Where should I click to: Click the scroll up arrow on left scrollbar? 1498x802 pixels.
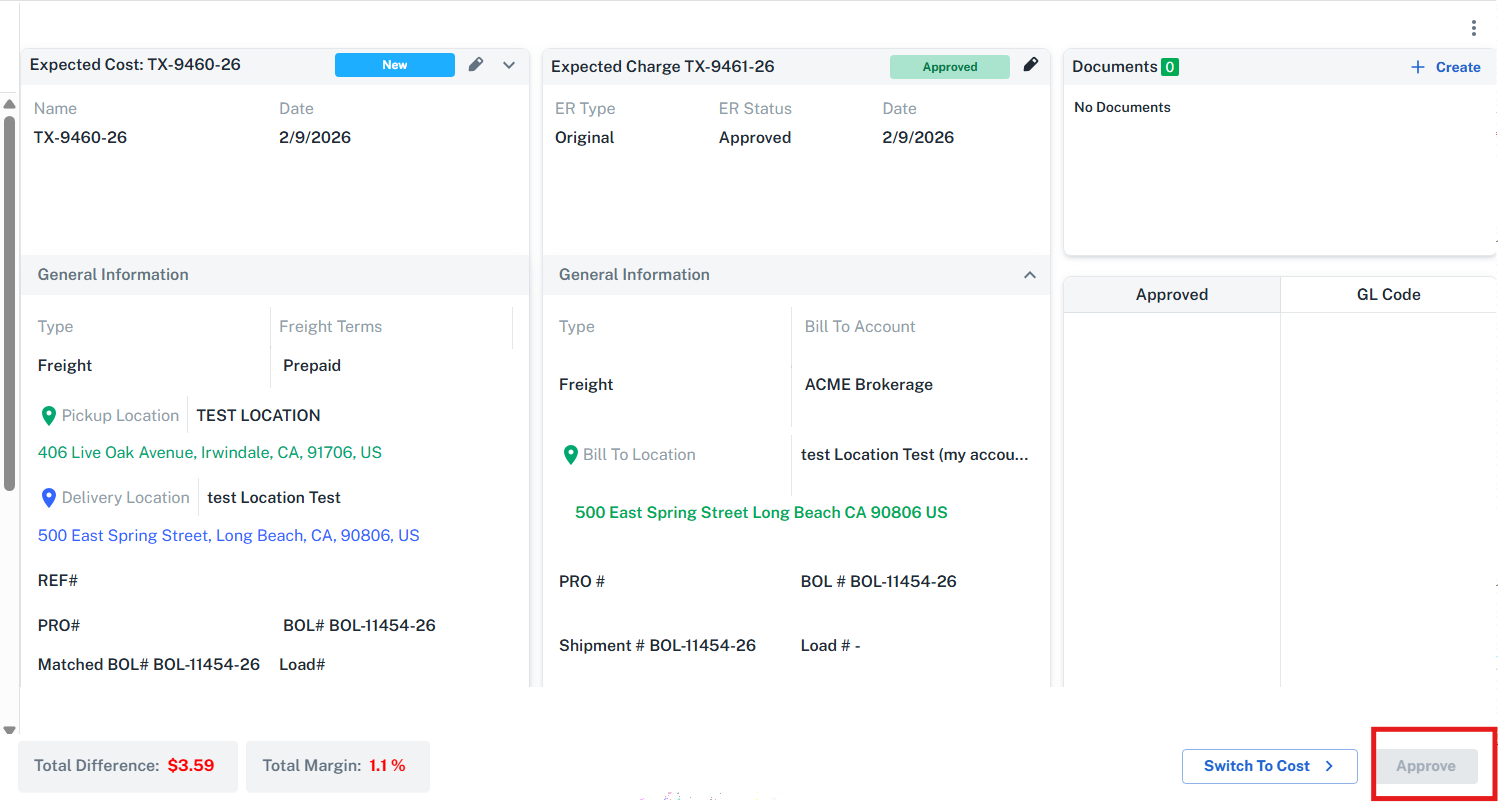coord(9,104)
